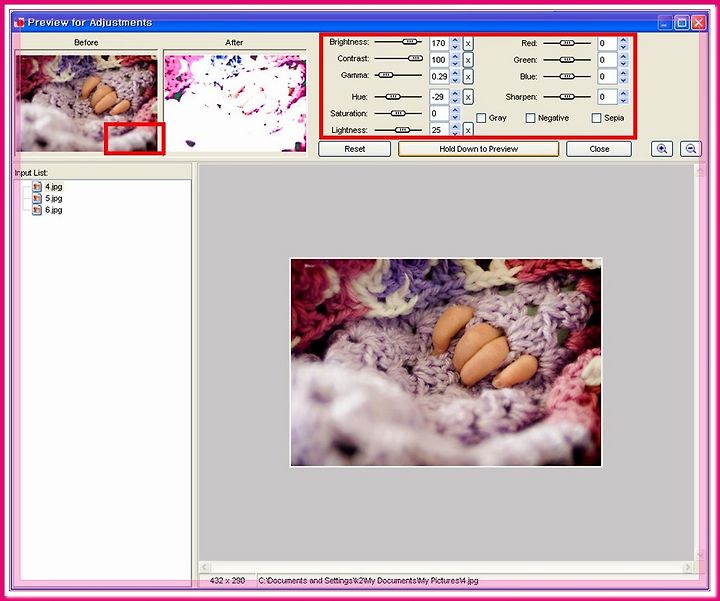This screenshot has height=601, width=720.
Task: Click the 6.jpg file icon
Action: point(37,210)
